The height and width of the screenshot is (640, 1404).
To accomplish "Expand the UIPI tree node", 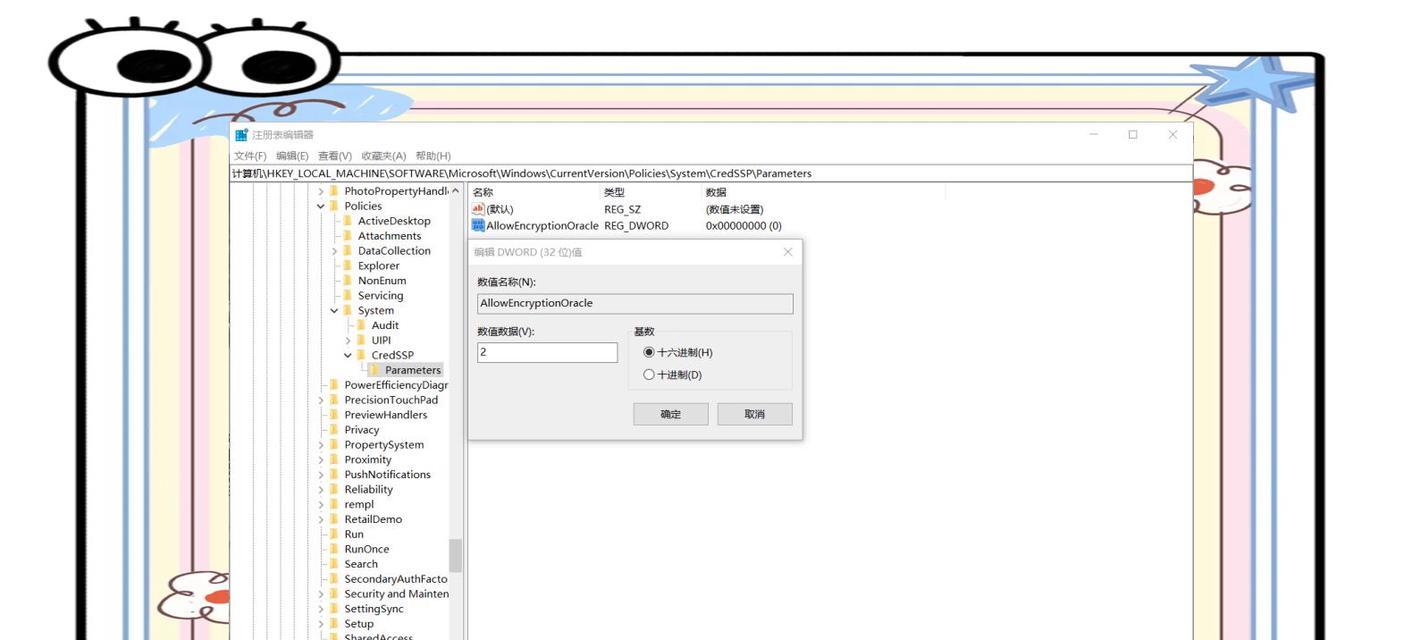I will coord(348,340).
